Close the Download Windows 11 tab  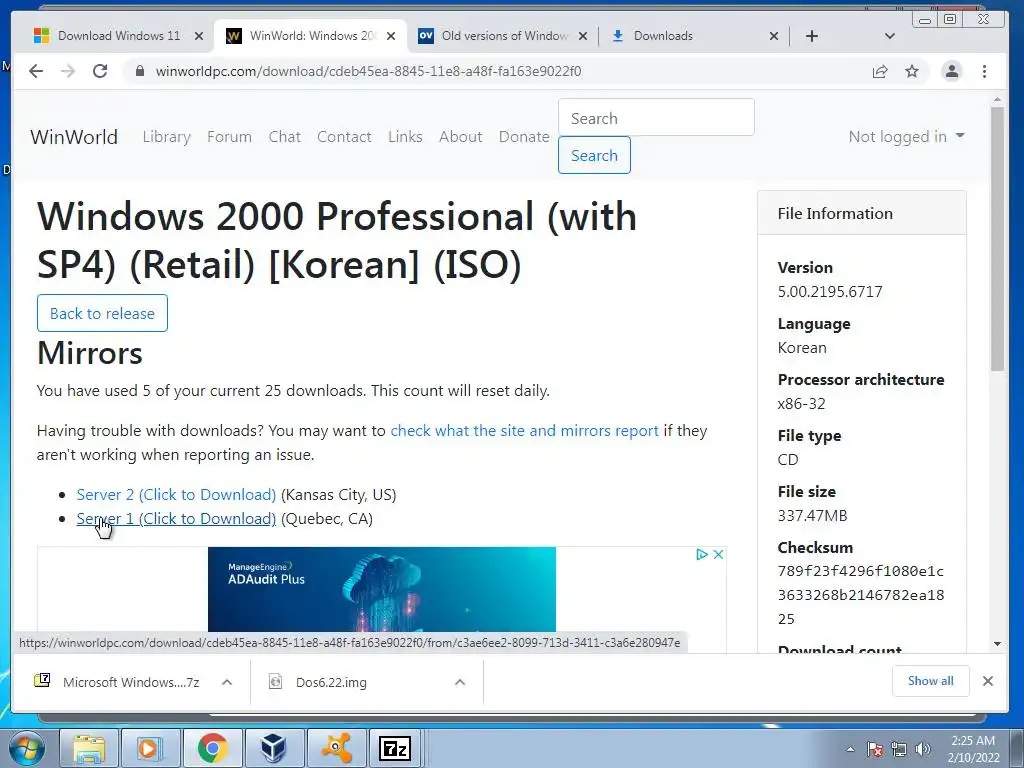(199, 36)
